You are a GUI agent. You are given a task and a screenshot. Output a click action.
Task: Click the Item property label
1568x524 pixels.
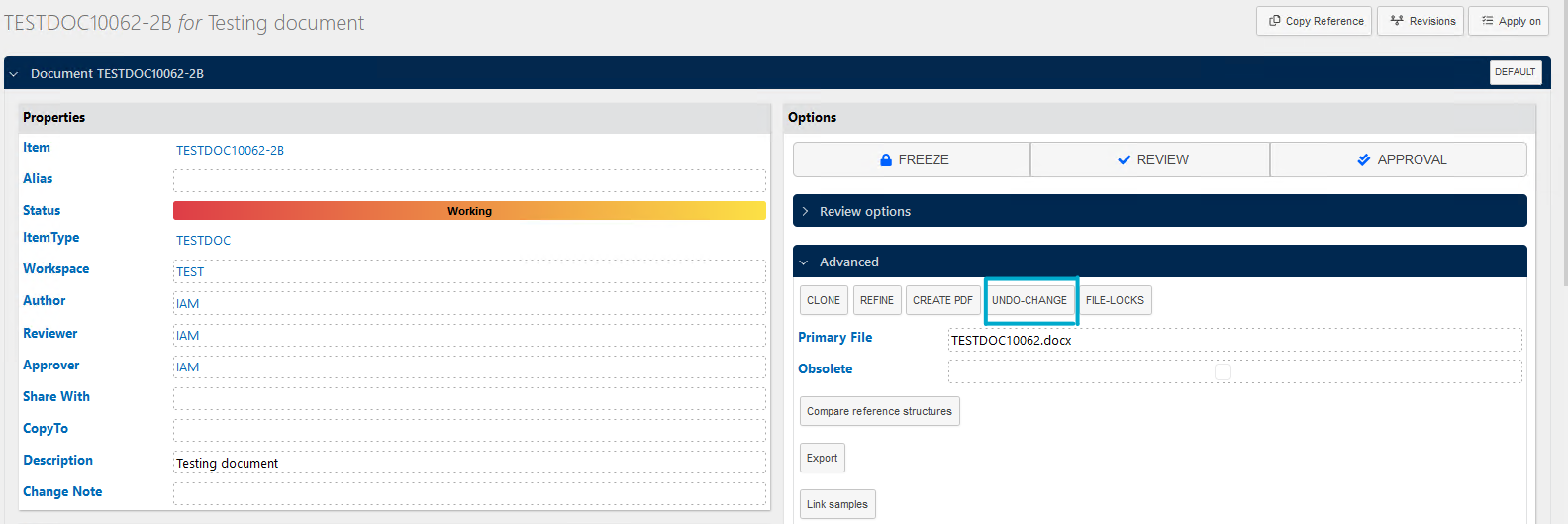tap(37, 147)
